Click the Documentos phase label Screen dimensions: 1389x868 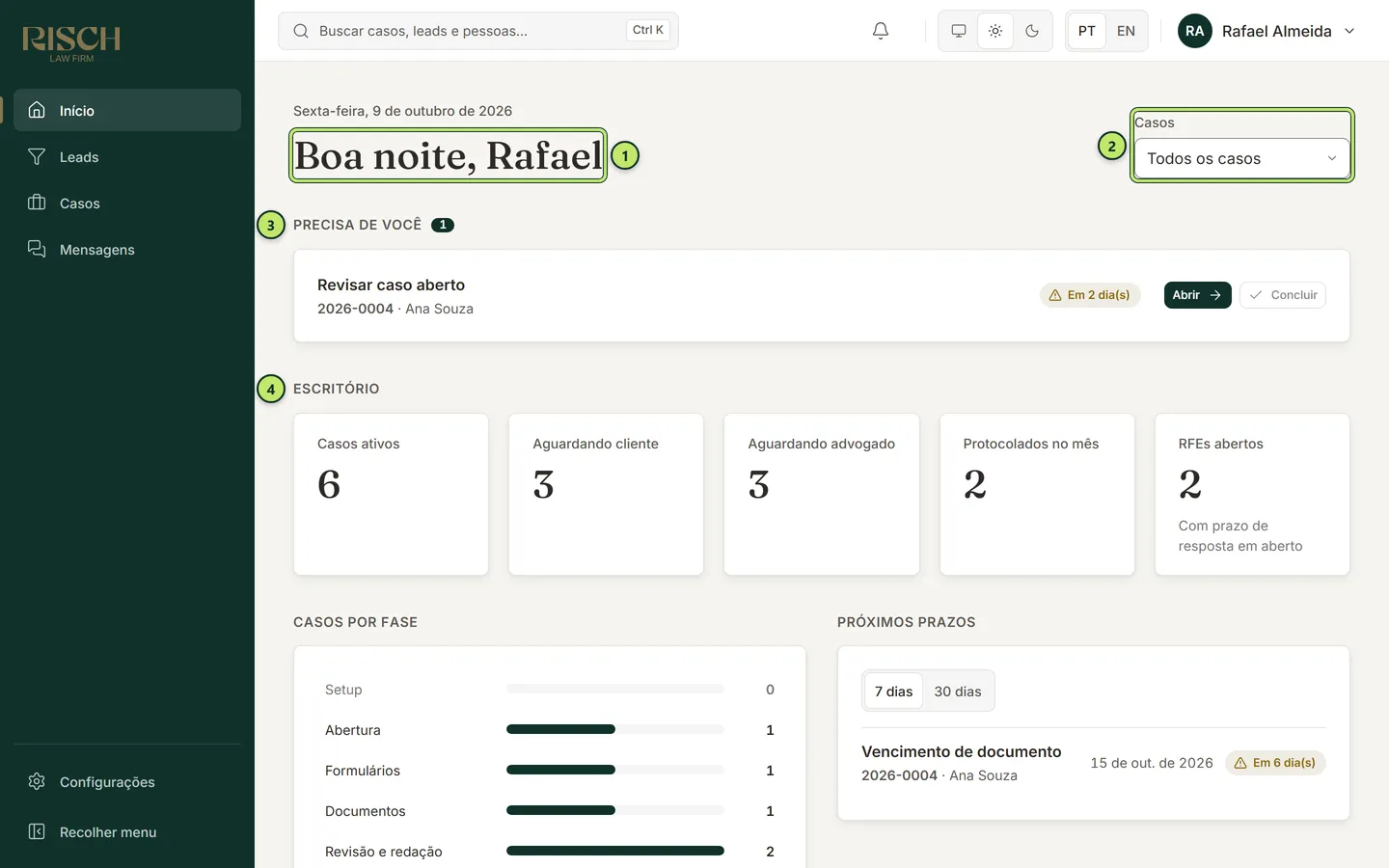(366, 811)
